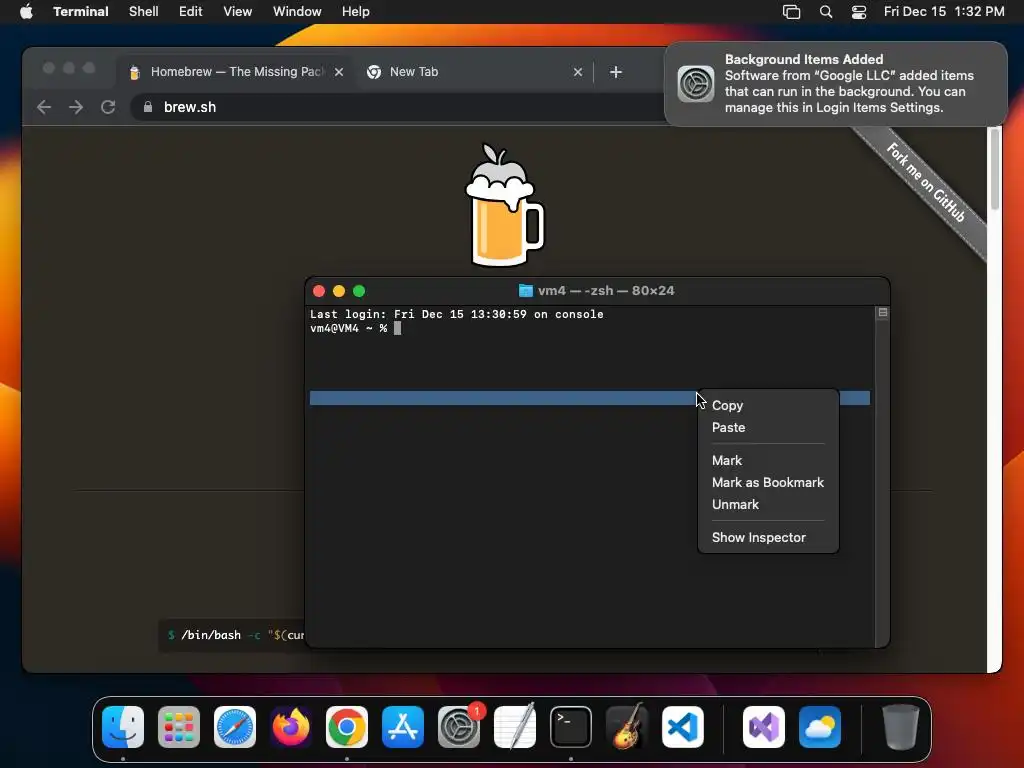
Task: Open the Trash in the Dock
Action: point(901,726)
